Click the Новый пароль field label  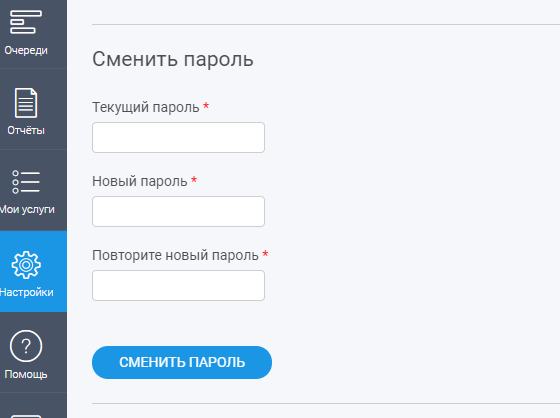pos(140,181)
